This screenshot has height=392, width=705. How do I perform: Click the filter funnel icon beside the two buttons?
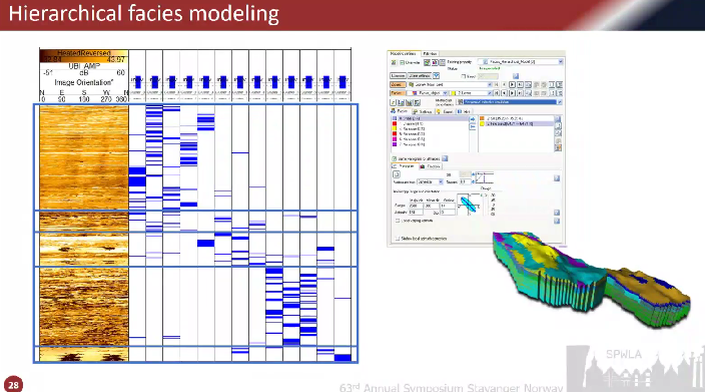(436, 76)
